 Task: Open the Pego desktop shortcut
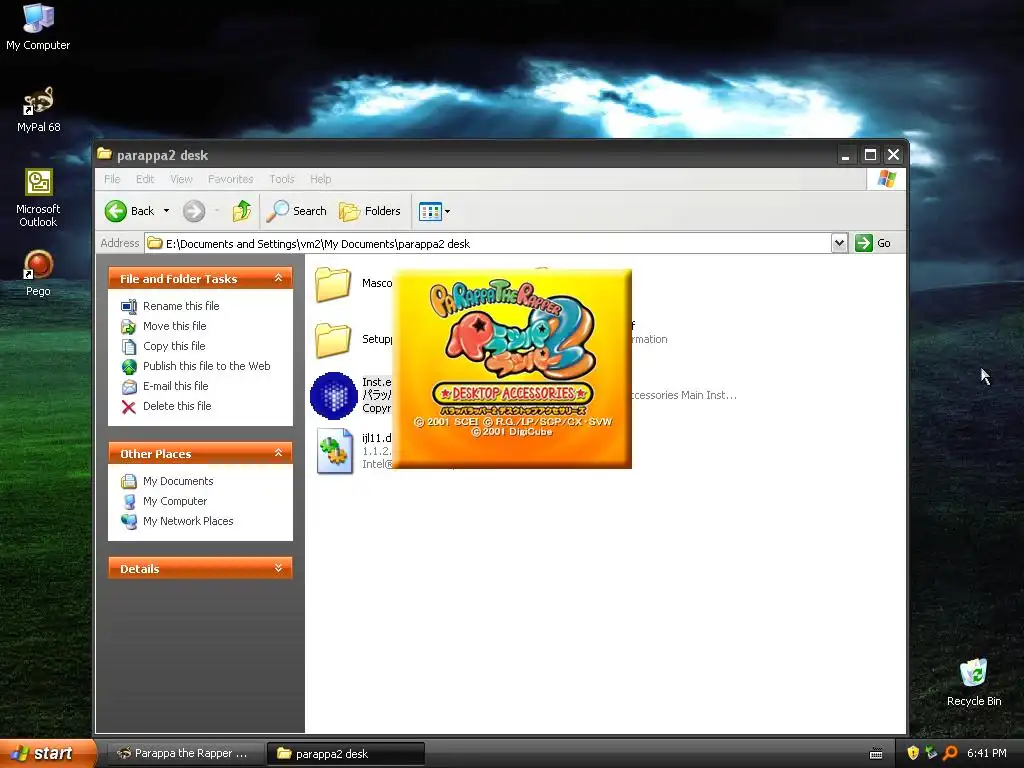point(38,273)
